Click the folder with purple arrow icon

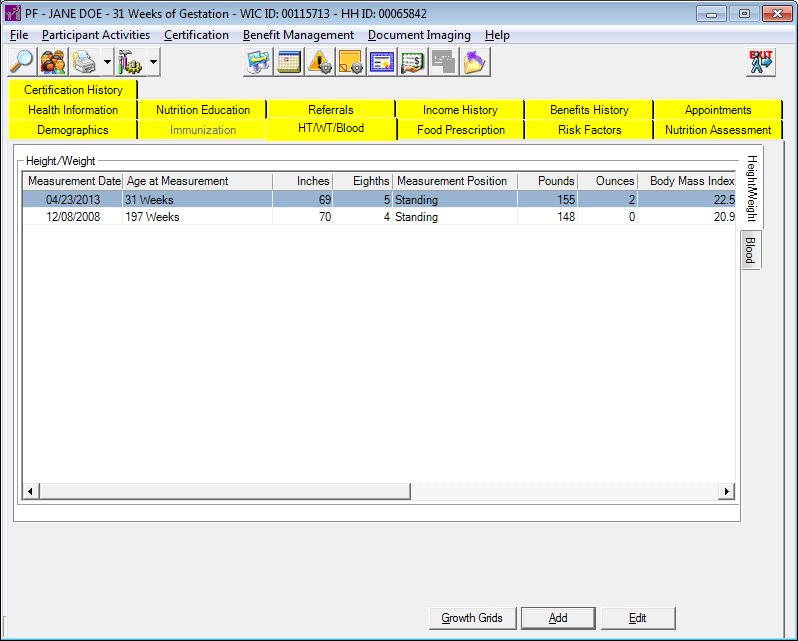tap(475, 62)
